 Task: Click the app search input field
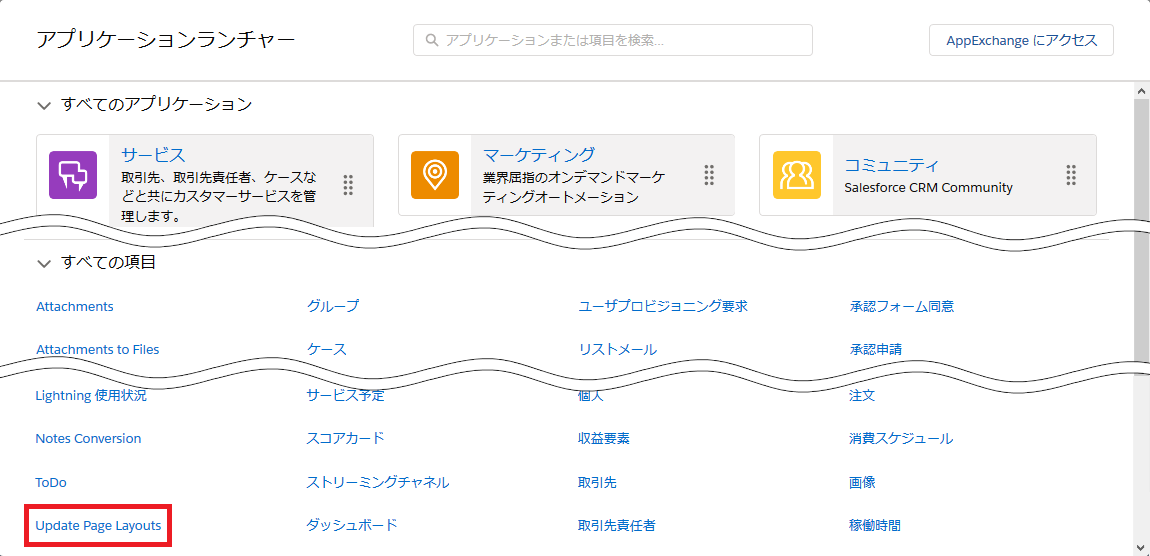click(x=612, y=40)
